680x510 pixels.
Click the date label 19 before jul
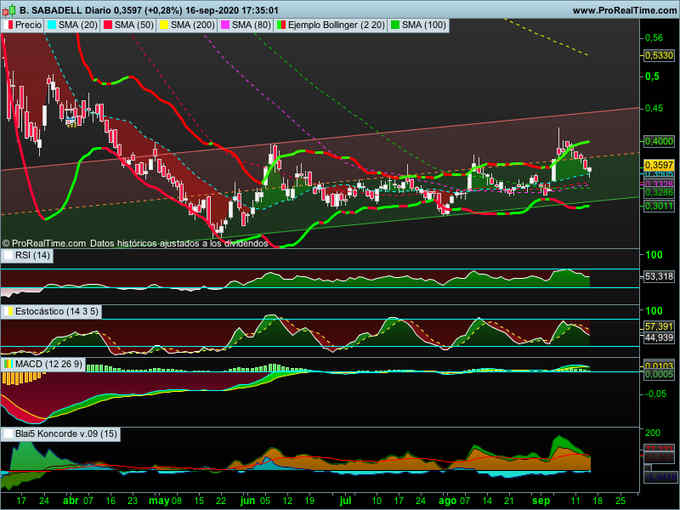pos(309,501)
